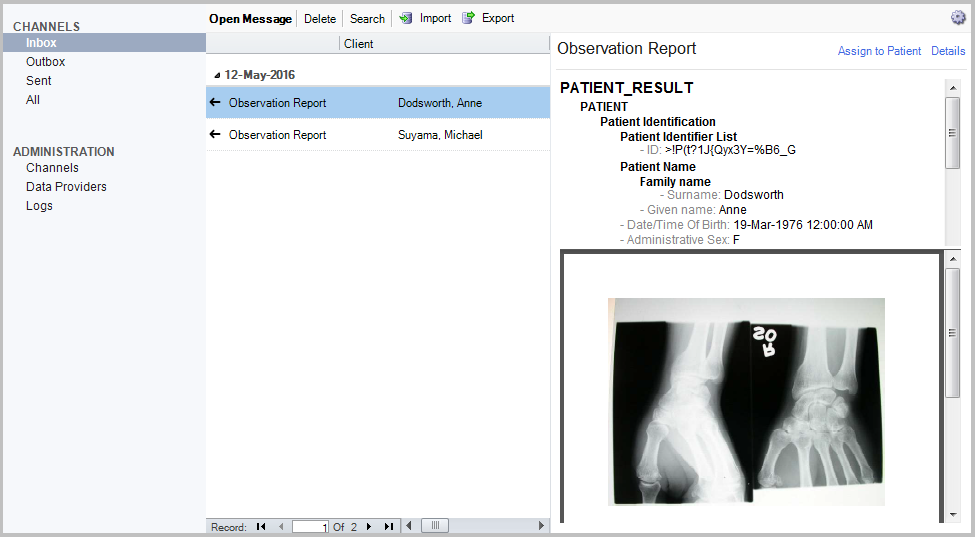Click the record number input field
This screenshot has width=975, height=537.
coord(310,526)
